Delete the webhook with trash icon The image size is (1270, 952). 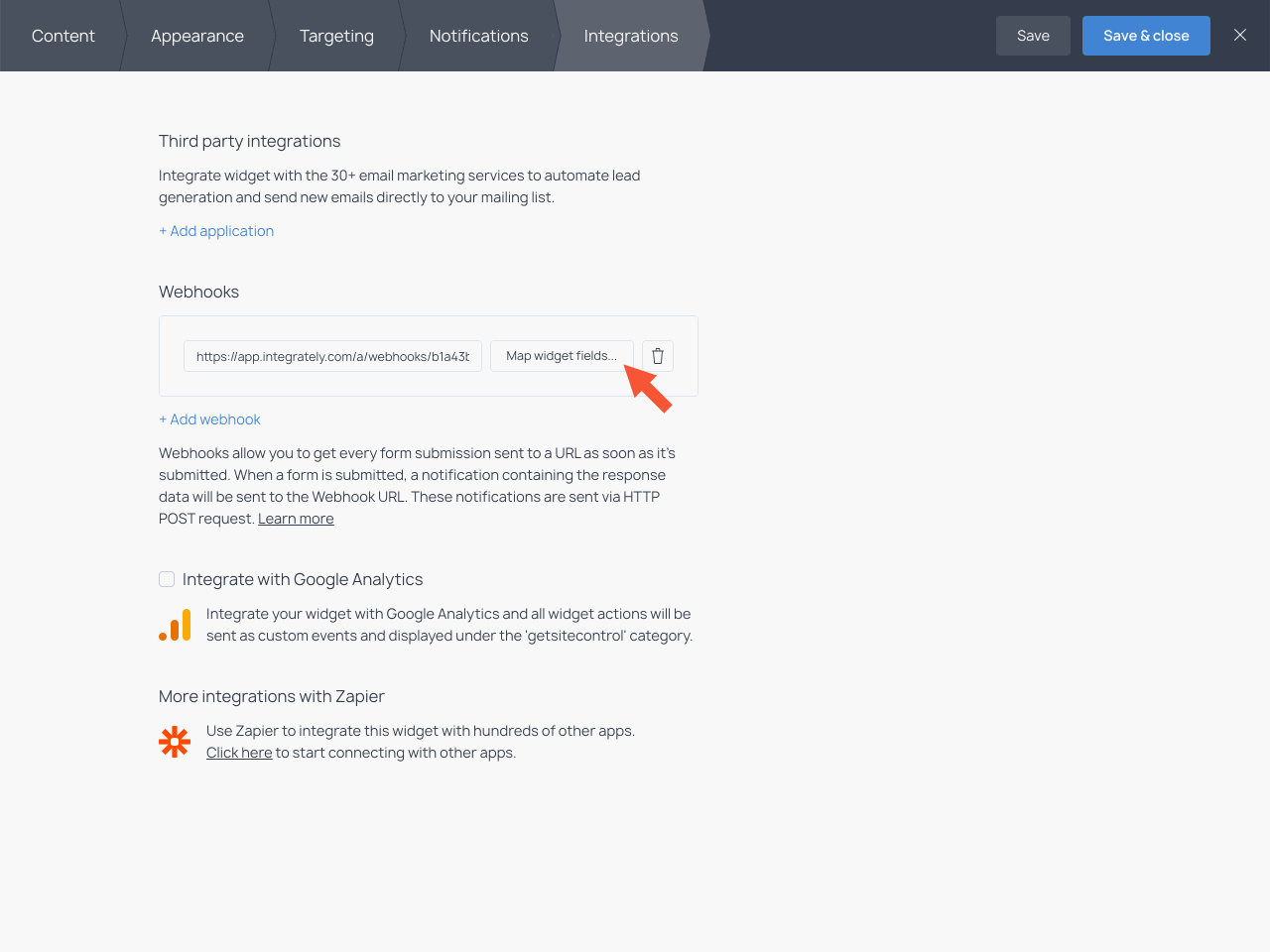(657, 356)
